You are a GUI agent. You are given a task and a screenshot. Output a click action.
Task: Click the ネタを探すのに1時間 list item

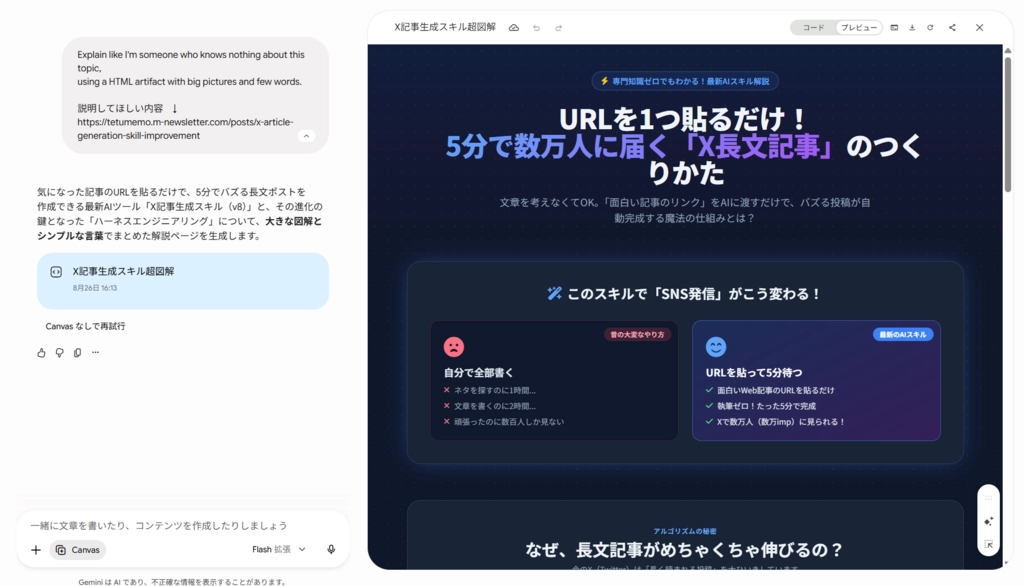coord(489,391)
